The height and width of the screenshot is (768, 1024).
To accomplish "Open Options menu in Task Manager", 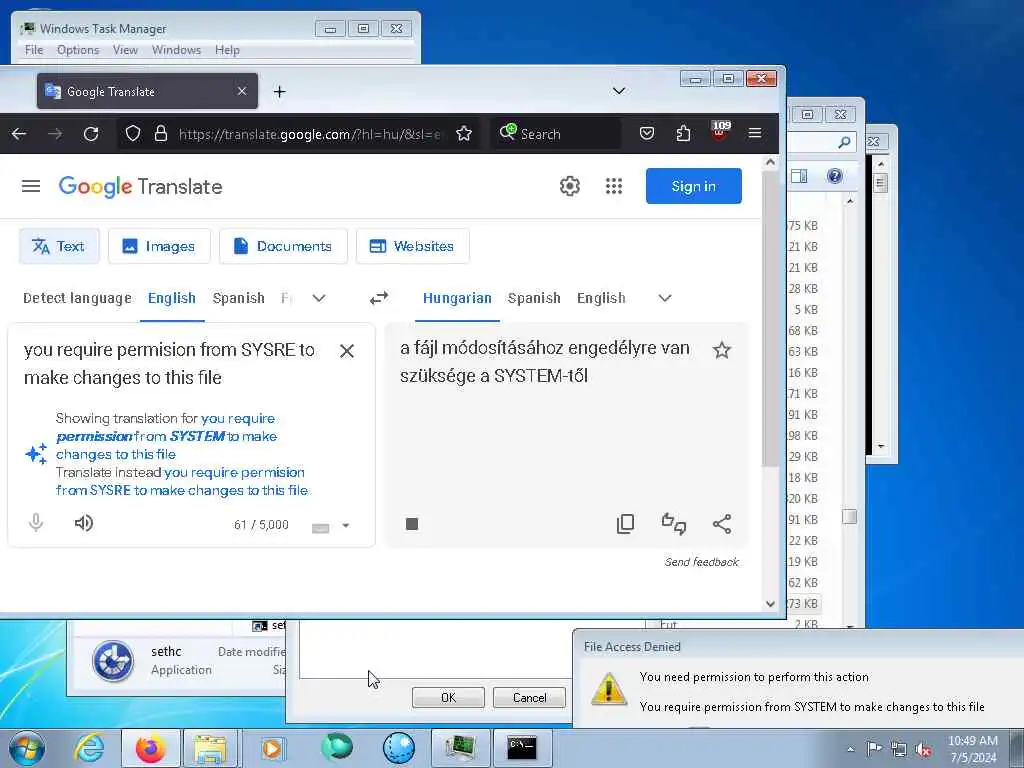I will point(78,50).
